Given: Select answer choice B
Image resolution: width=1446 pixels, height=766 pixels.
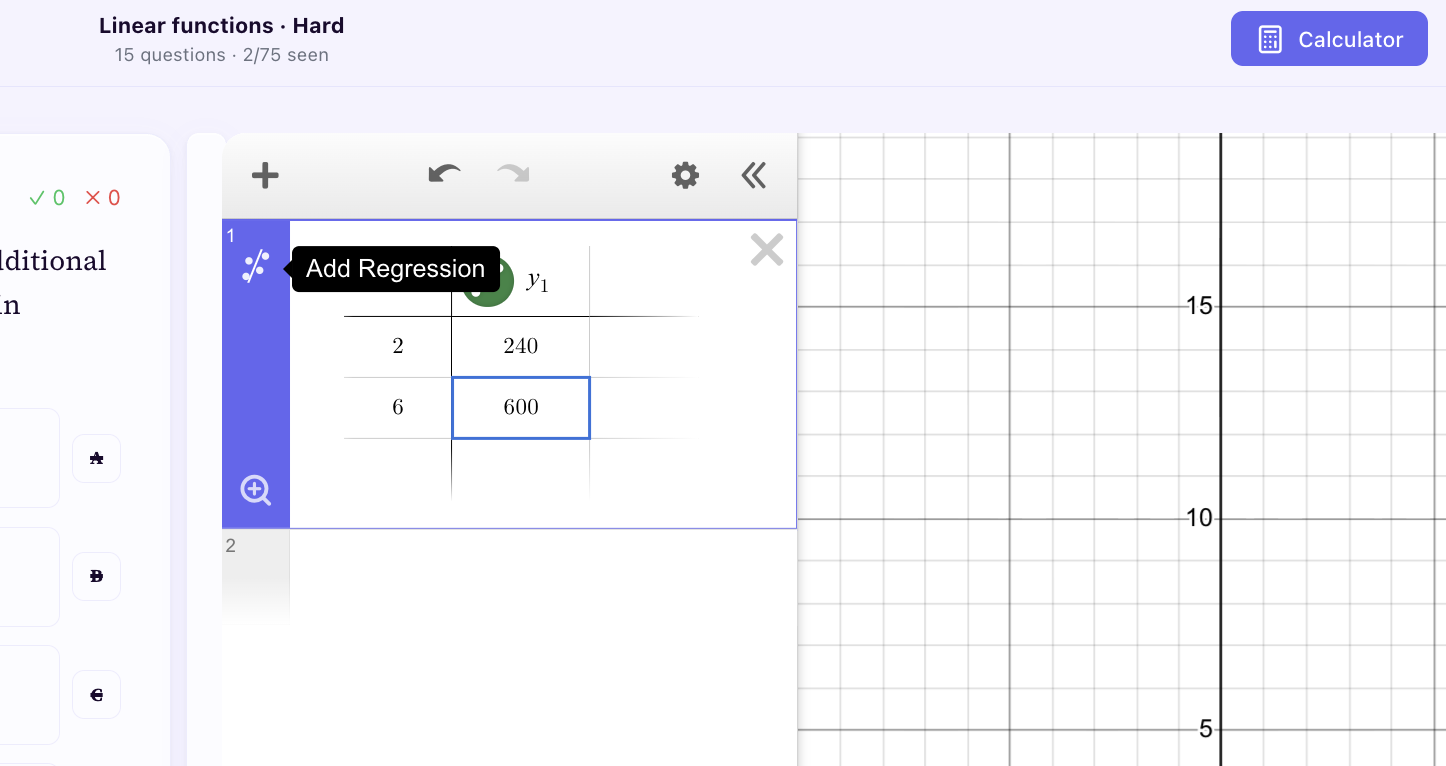Looking at the screenshot, I should 96,576.
